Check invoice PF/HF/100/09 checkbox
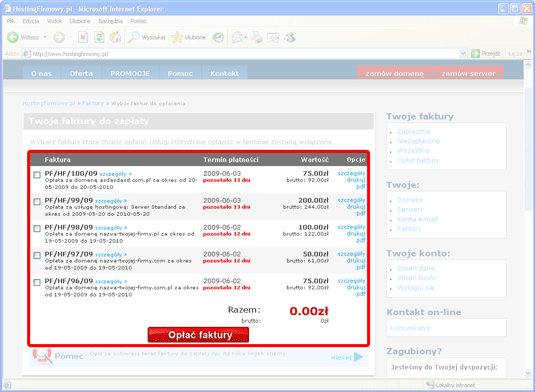The height and width of the screenshot is (392, 535). coord(37,175)
